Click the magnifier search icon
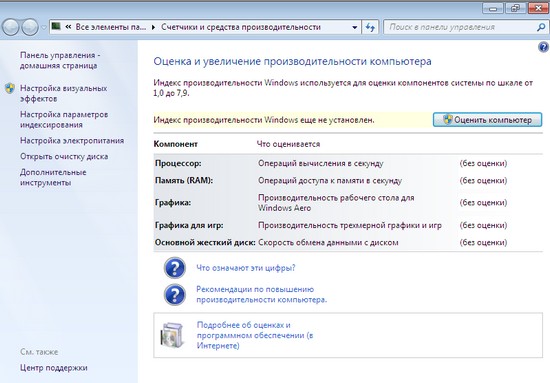Viewport: 550px width, 383px height. [541, 27]
